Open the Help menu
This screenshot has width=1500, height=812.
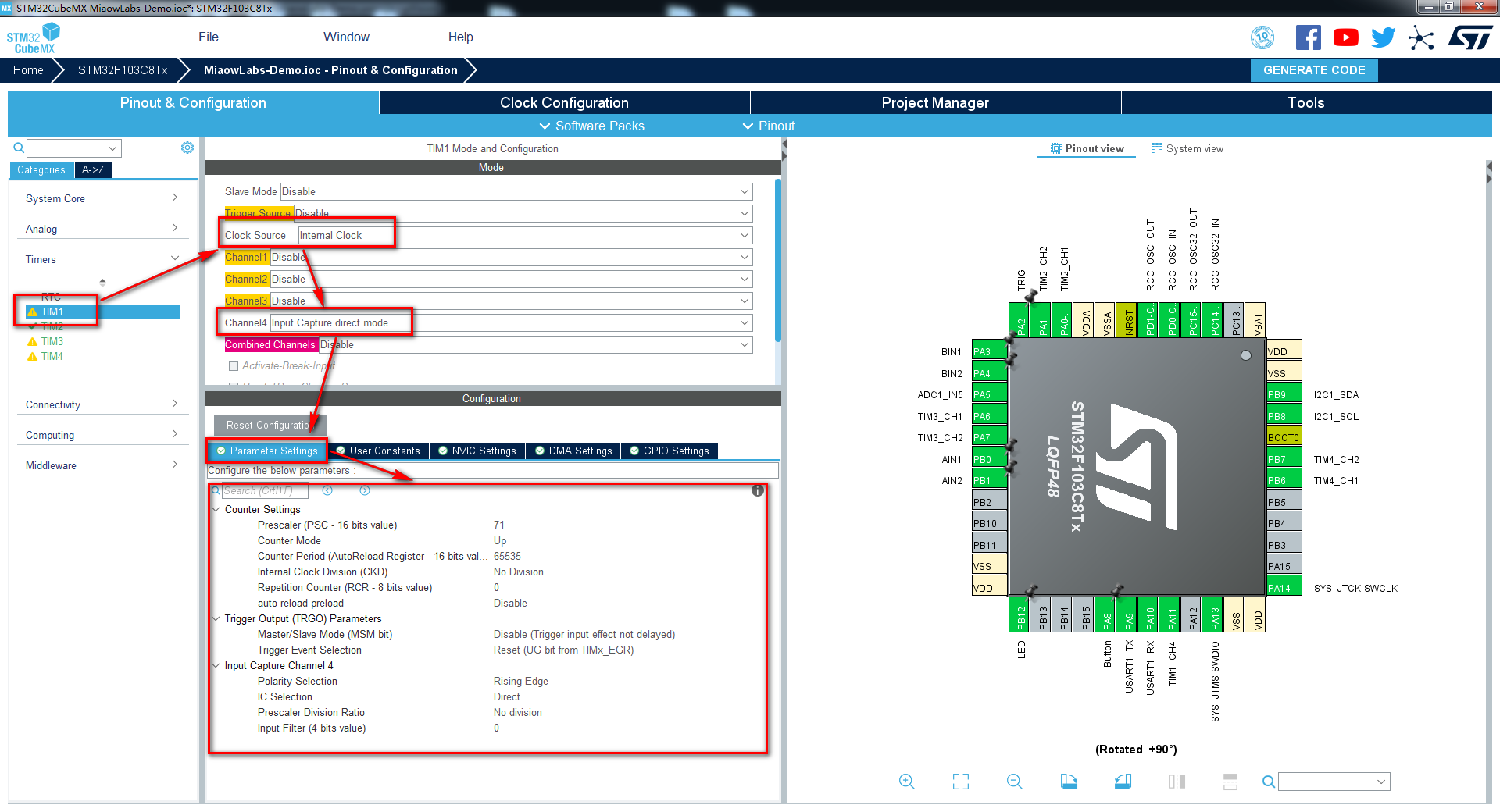pyautogui.click(x=460, y=37)
